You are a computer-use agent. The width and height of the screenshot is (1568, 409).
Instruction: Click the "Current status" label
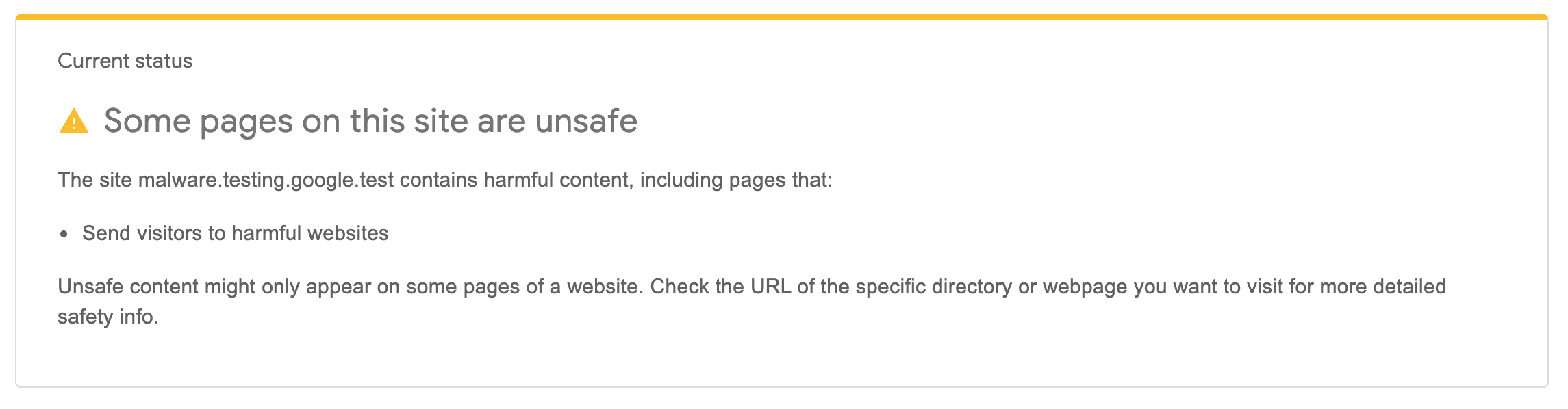[125, 61]
